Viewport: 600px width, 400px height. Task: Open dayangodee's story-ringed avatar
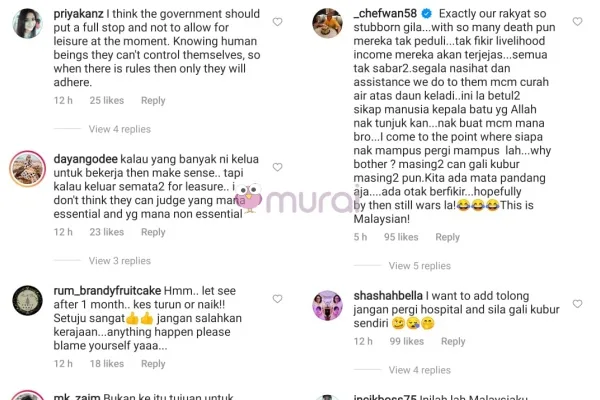coord(28,169)
